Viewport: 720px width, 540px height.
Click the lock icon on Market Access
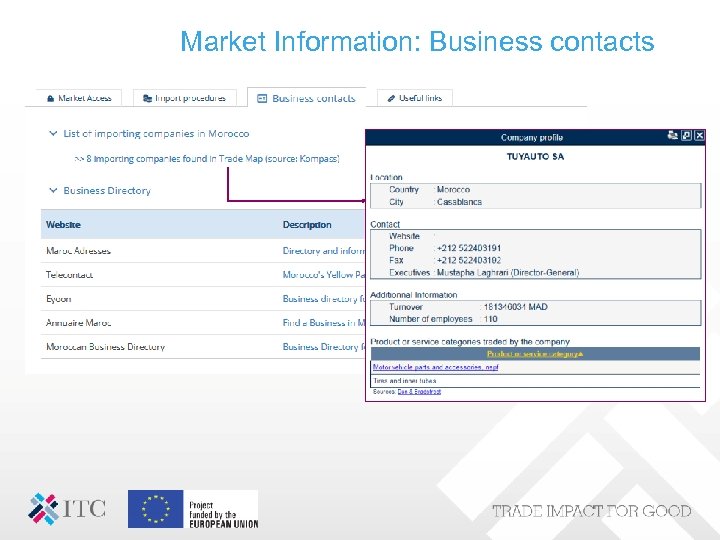(x=51, y=98)
